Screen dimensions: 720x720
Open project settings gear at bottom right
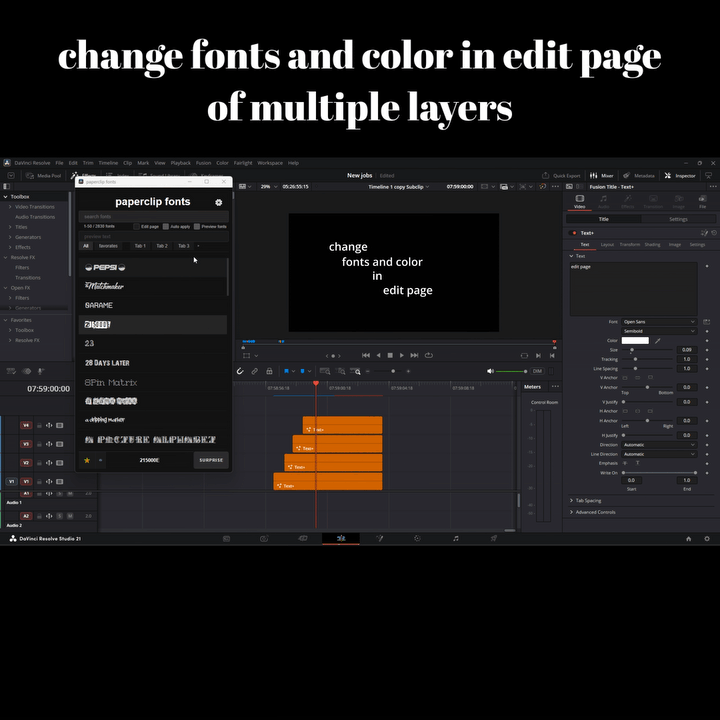click(707, 539)
